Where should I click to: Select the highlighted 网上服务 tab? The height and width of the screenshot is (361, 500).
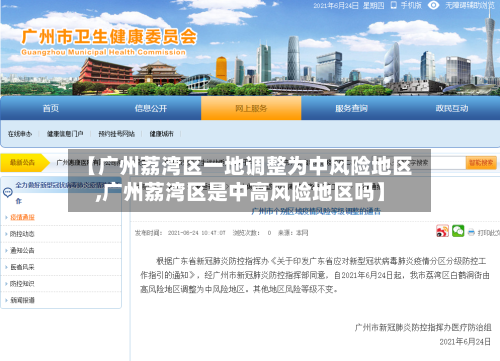(x=251, y=108)
